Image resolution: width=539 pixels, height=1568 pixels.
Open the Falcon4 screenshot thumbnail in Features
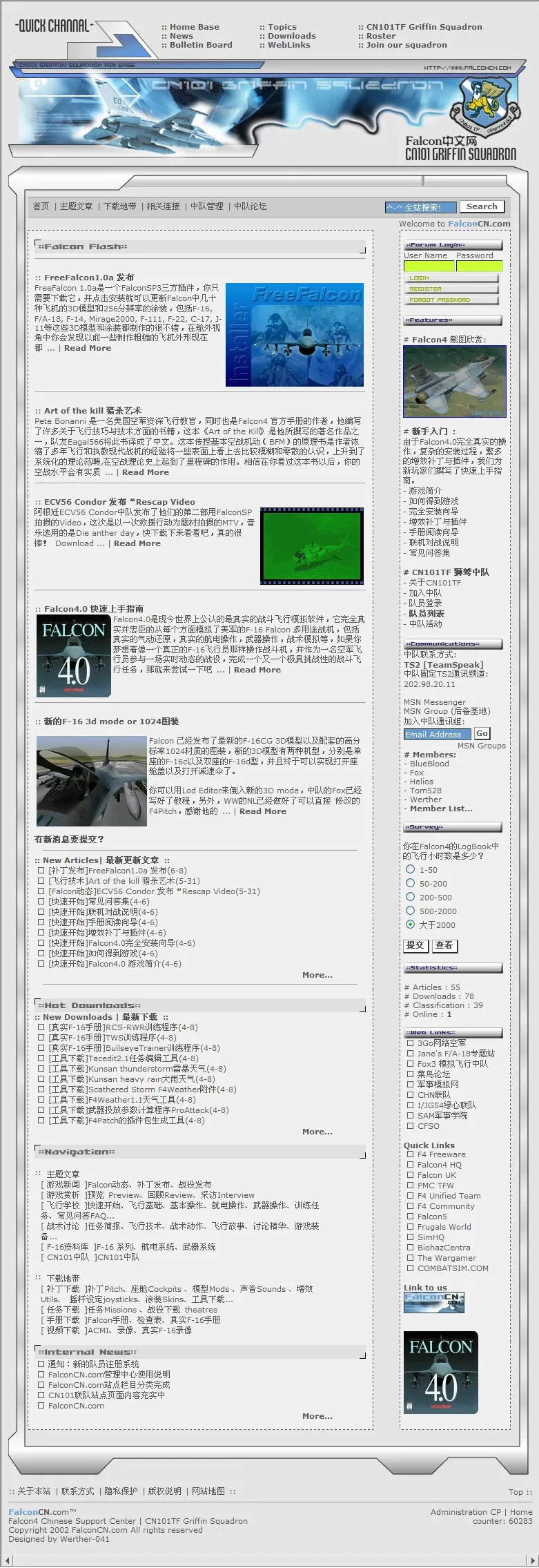(x=455, y=381)
